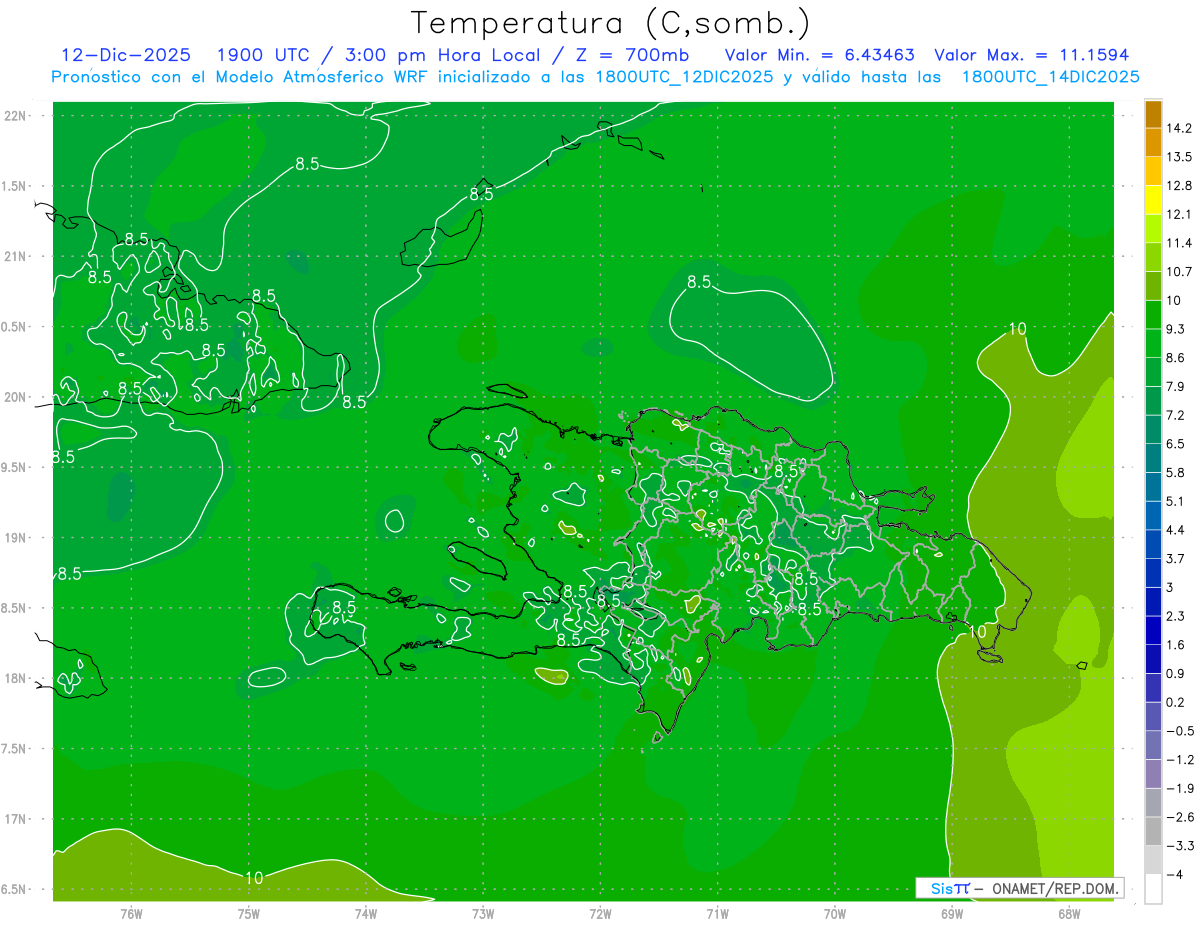Click the 'ONAMET/REP.DOM.' credit label
1200x927 pixels.
tap(1056, 888)
